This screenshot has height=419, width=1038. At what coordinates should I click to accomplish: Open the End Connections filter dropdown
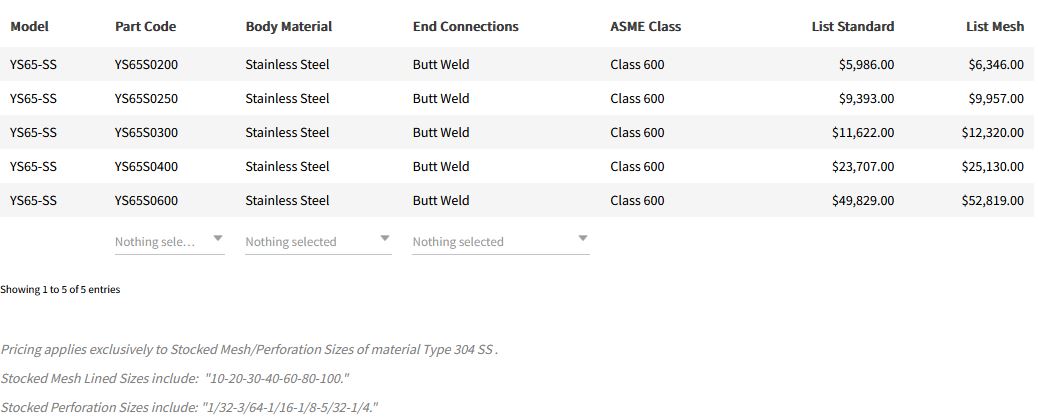pyautogui.click(x=500, y=241)
